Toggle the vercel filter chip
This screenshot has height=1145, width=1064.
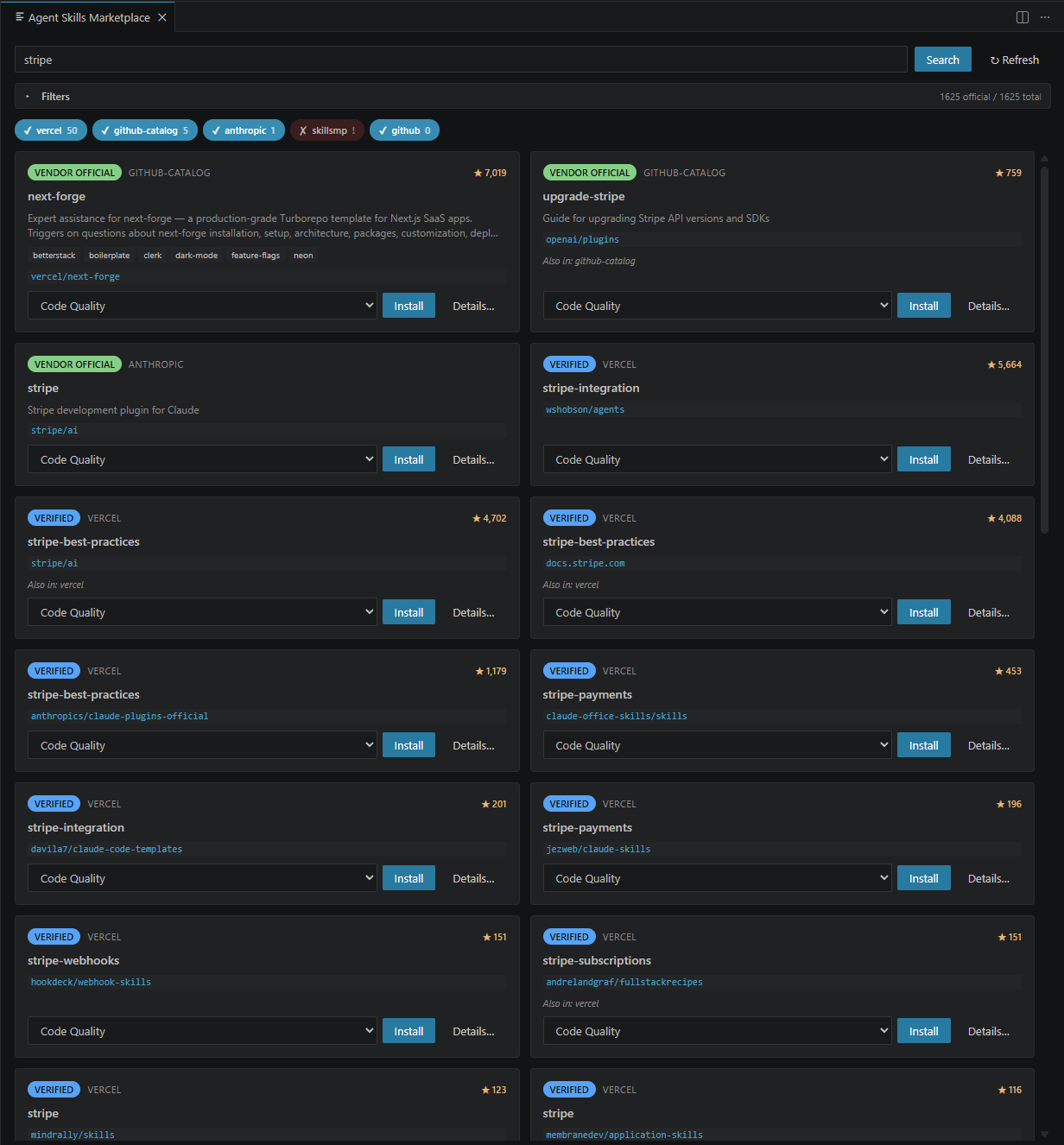click(50, 130)
